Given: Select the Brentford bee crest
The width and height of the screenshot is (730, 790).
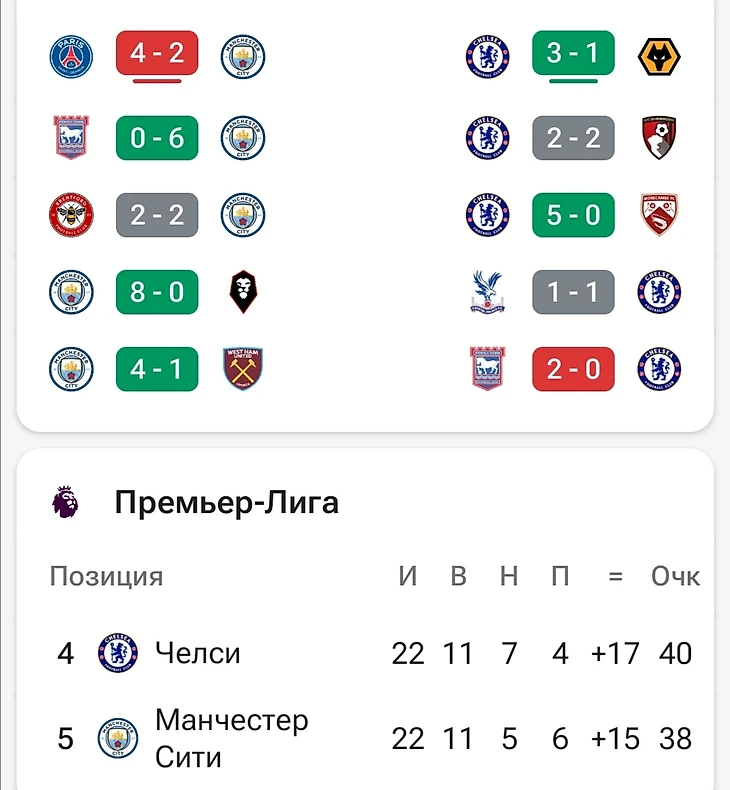Looking at the screenshot, I should click(x=71, y=215).
